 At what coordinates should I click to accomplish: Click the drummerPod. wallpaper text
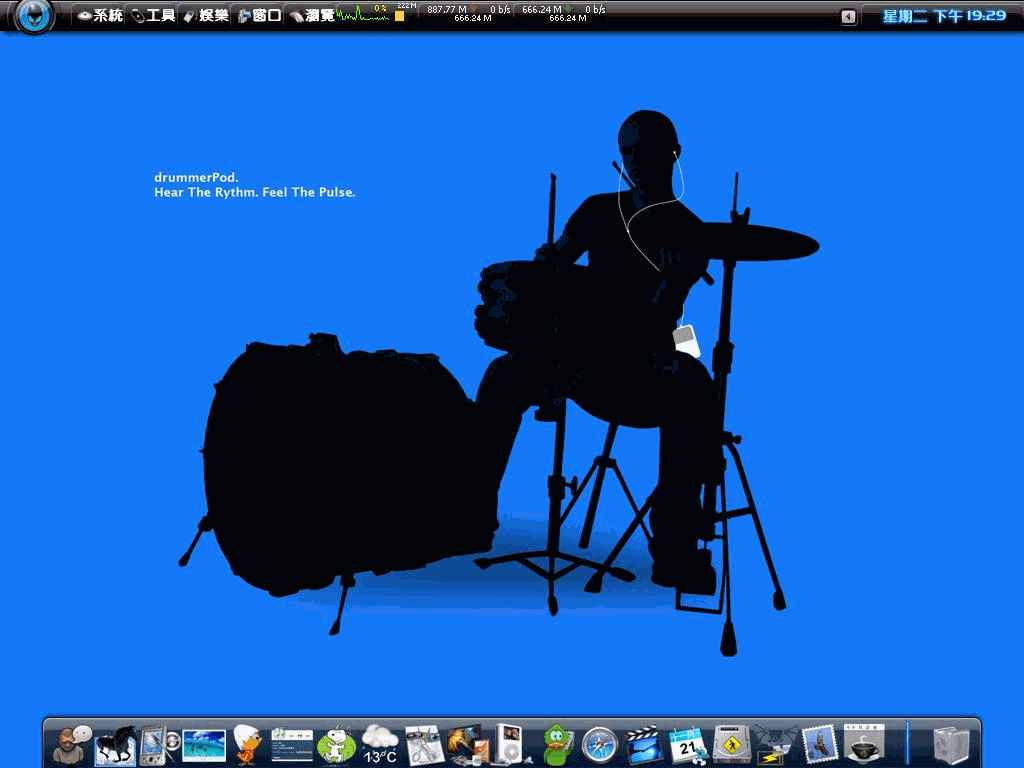tap(197, 178)
